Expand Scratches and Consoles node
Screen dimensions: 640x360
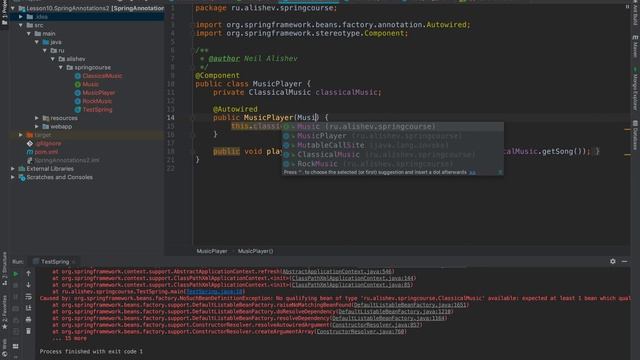[13, 177]
